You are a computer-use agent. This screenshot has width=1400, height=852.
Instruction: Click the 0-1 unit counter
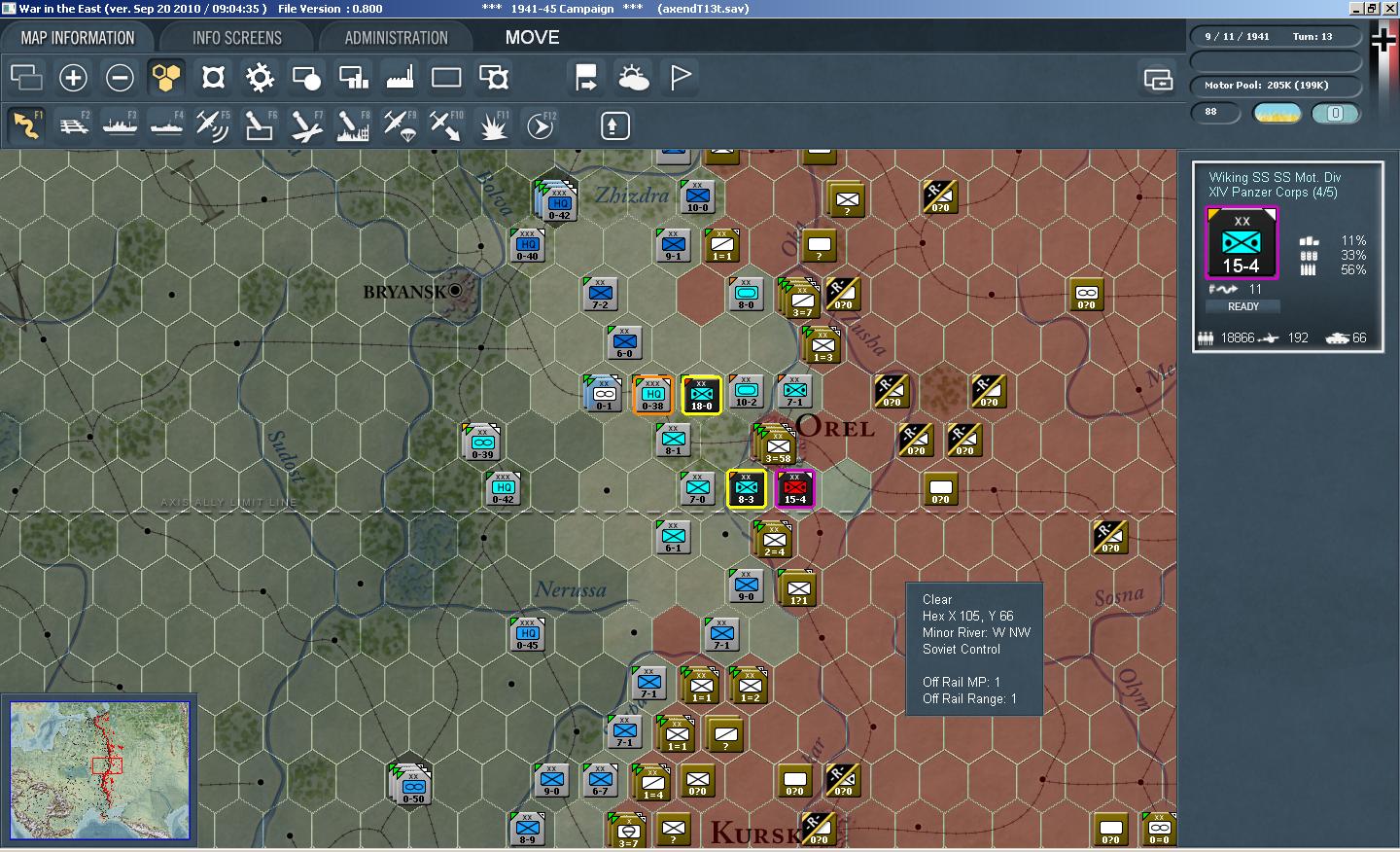(x=602, y=393)
